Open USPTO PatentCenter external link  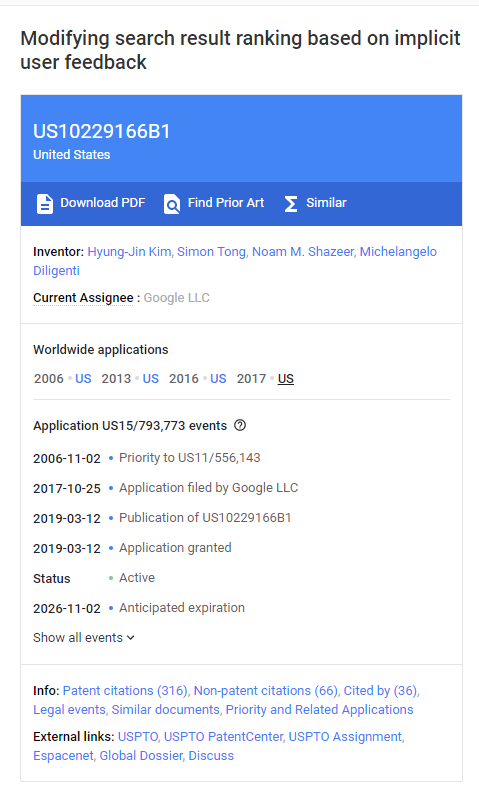pos(223,737)
